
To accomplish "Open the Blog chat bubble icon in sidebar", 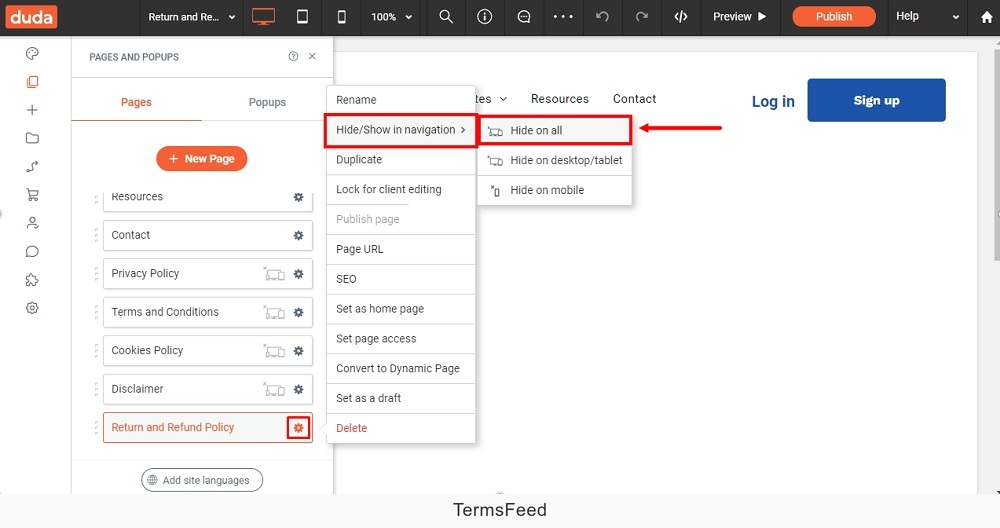I will [32, 251].
